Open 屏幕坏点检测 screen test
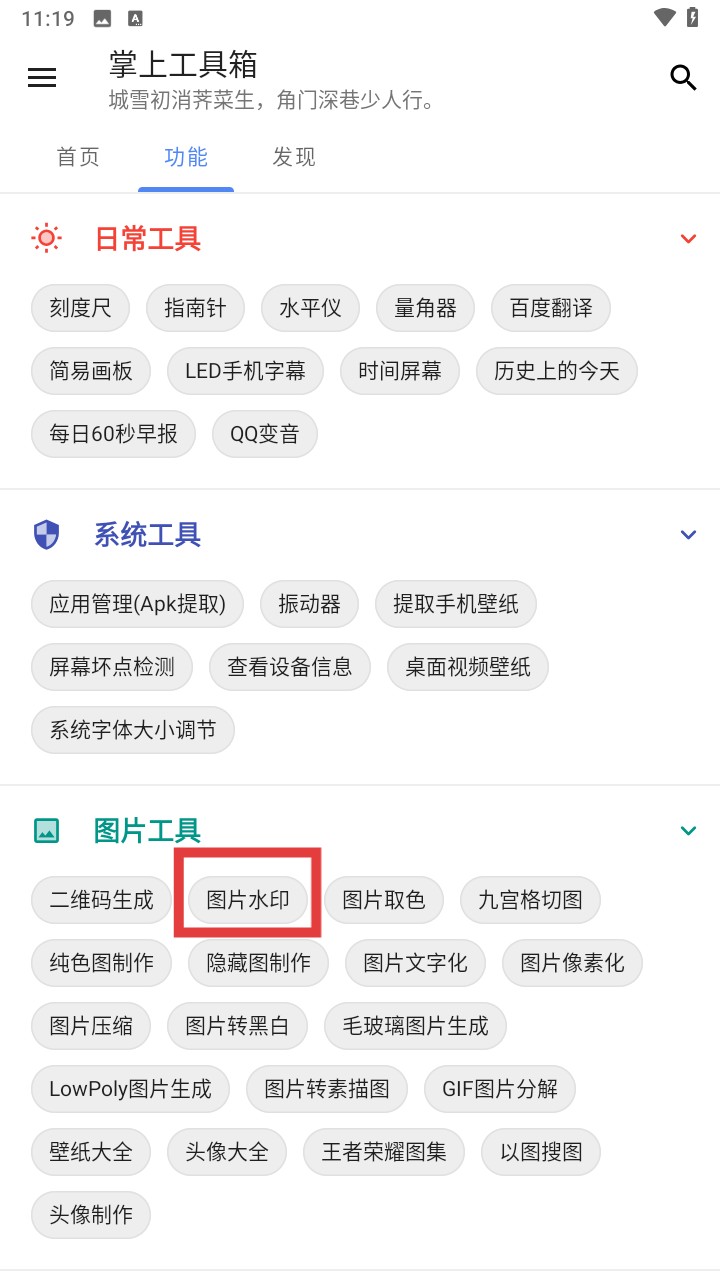Viewport: 720px width, 1280px height. tap(112, 667)
